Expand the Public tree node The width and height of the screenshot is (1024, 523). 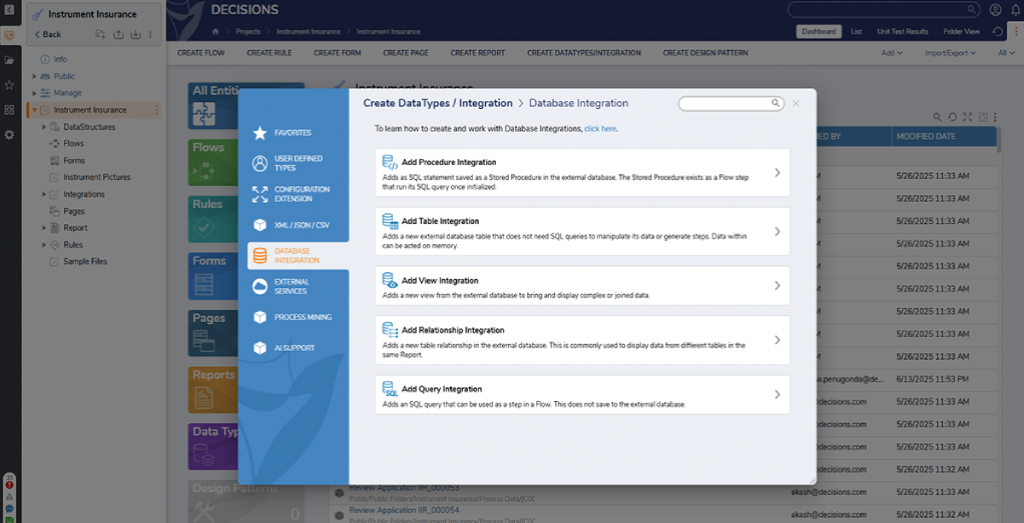point(35,76)
